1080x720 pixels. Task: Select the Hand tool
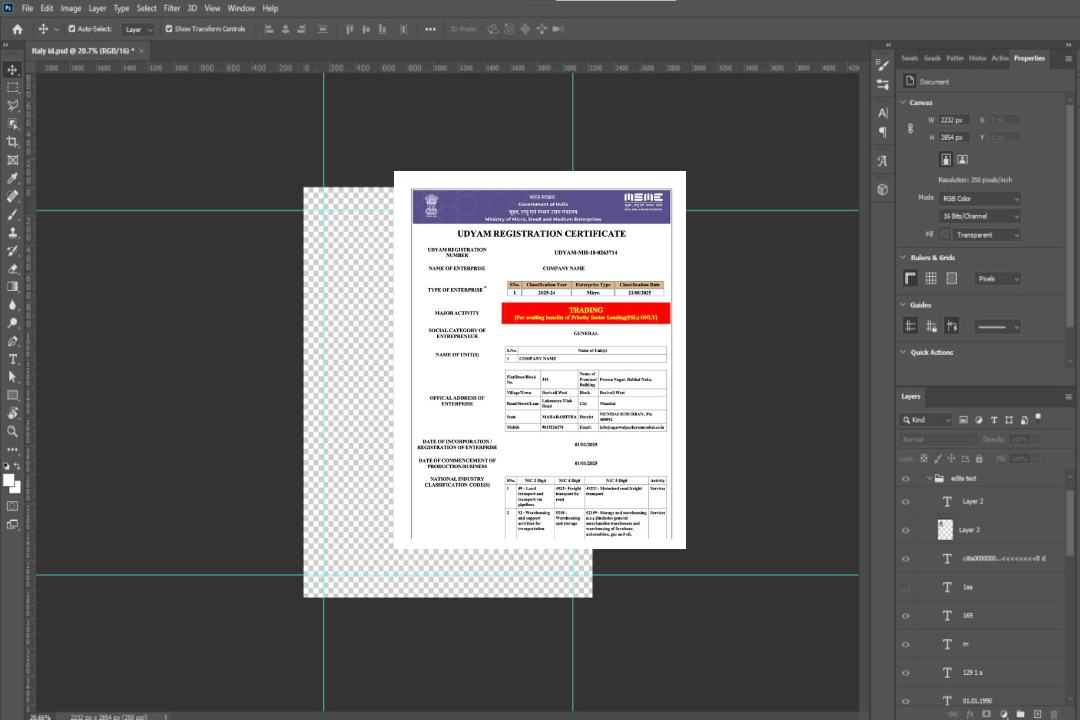(x=12, y=413)
